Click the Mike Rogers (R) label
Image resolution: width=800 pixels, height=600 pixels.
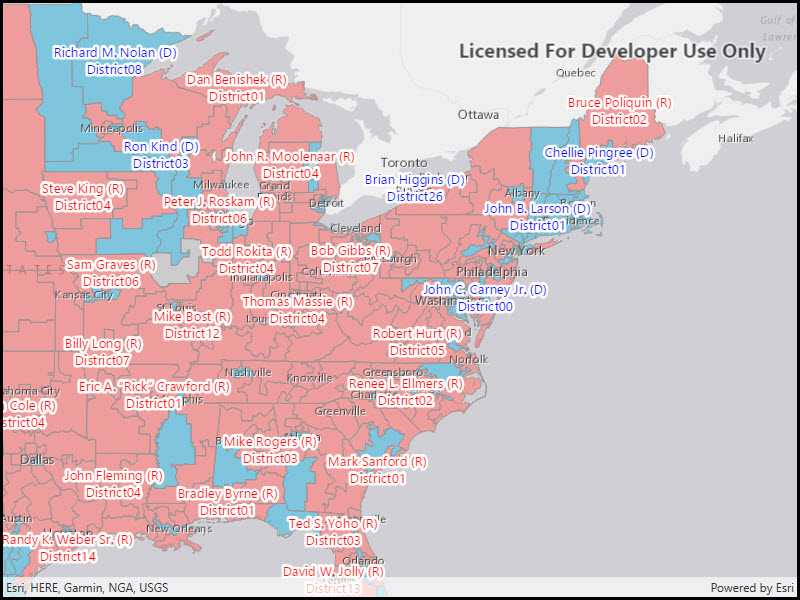pos(270,441)
